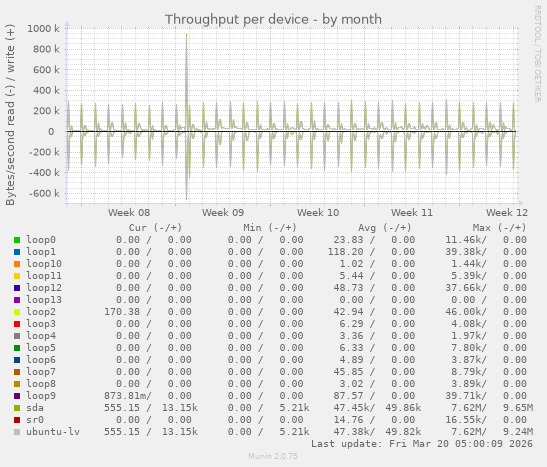Click the loop2 lime legend swatch

coord(17,312)
